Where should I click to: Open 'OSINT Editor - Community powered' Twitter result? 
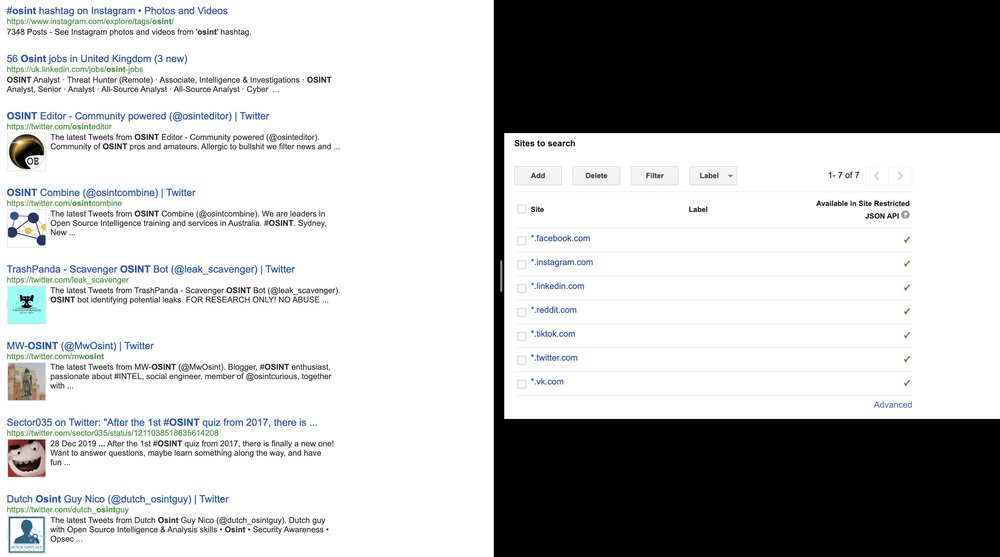(x=138, y=116)
